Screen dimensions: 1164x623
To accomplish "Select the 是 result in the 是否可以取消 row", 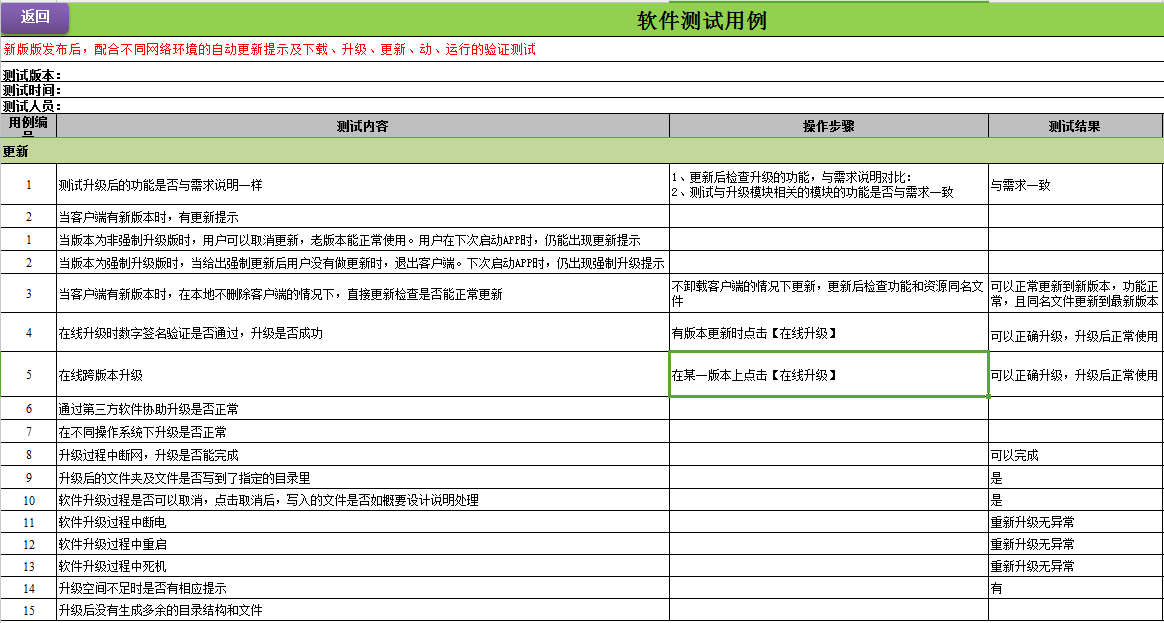I will coord(1074,500).
